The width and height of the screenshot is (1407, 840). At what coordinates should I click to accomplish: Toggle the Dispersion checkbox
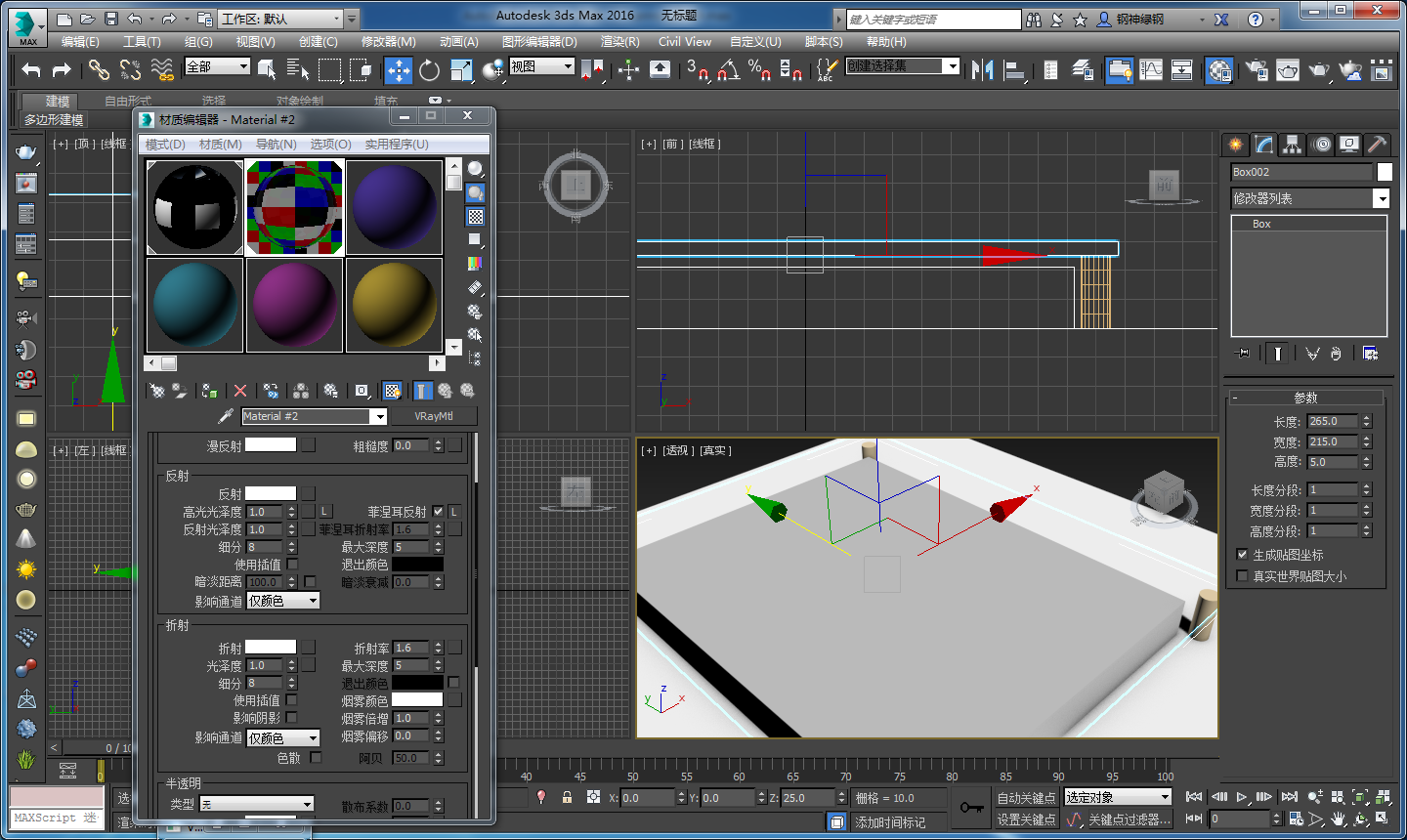click(316, 757)
